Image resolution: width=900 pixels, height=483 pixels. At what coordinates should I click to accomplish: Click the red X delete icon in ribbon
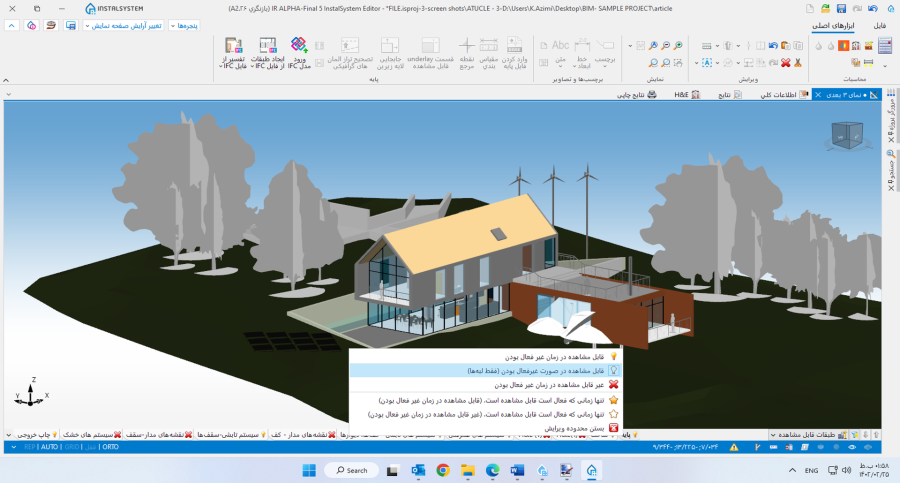click(x=786, y=62)
